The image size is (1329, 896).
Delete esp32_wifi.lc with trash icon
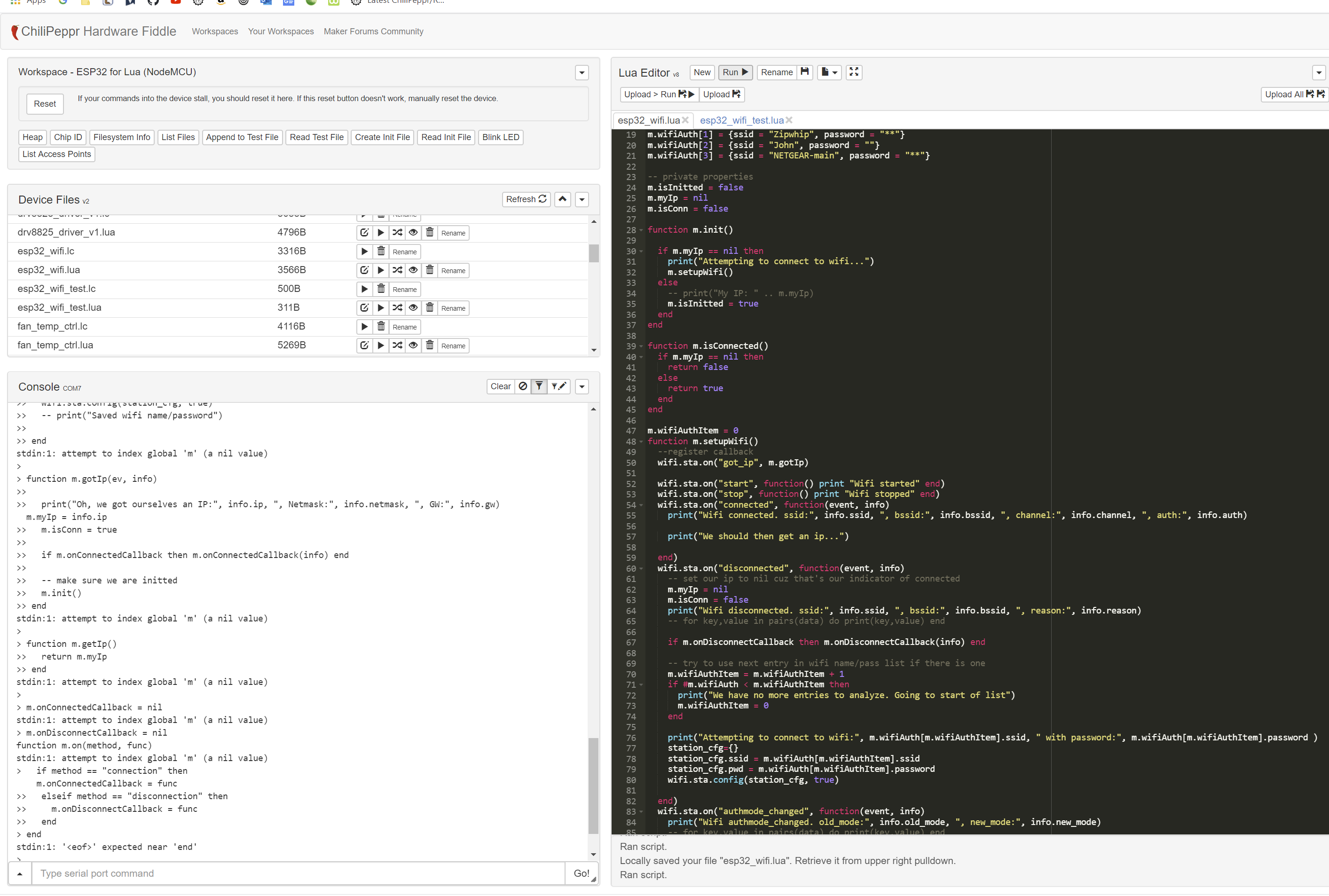tap(381, 252)
